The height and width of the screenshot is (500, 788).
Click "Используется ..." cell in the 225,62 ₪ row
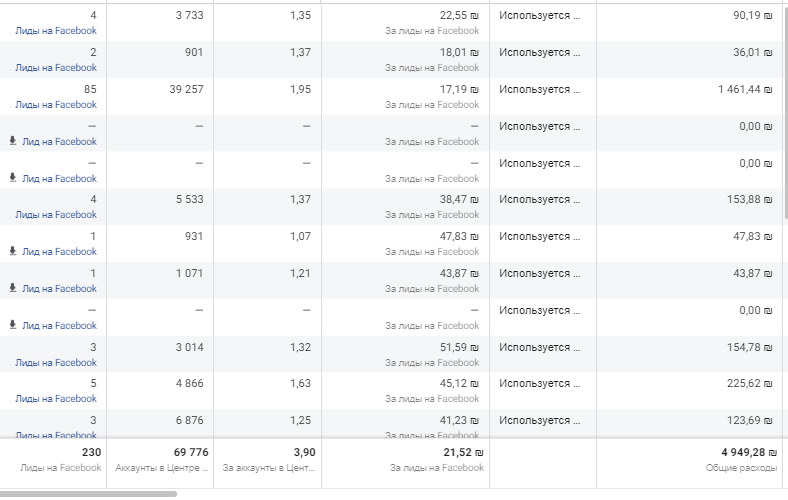540,383
